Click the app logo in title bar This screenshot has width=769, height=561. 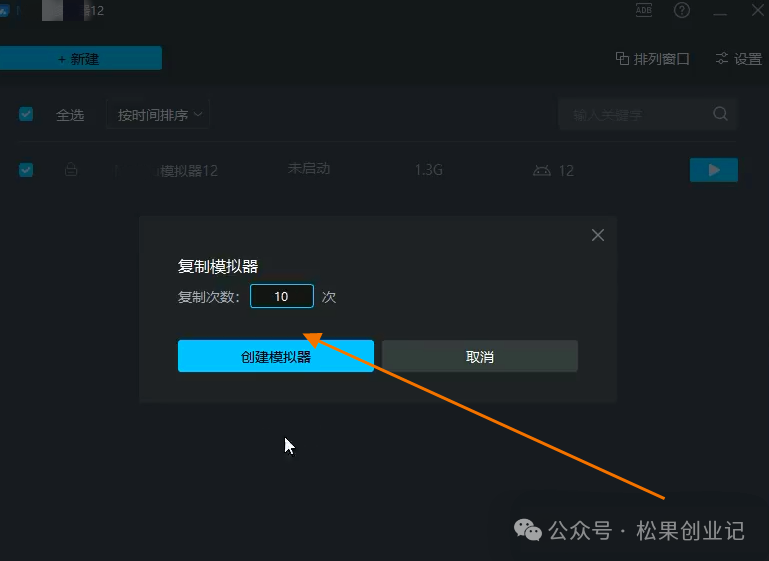click(4, 10)
